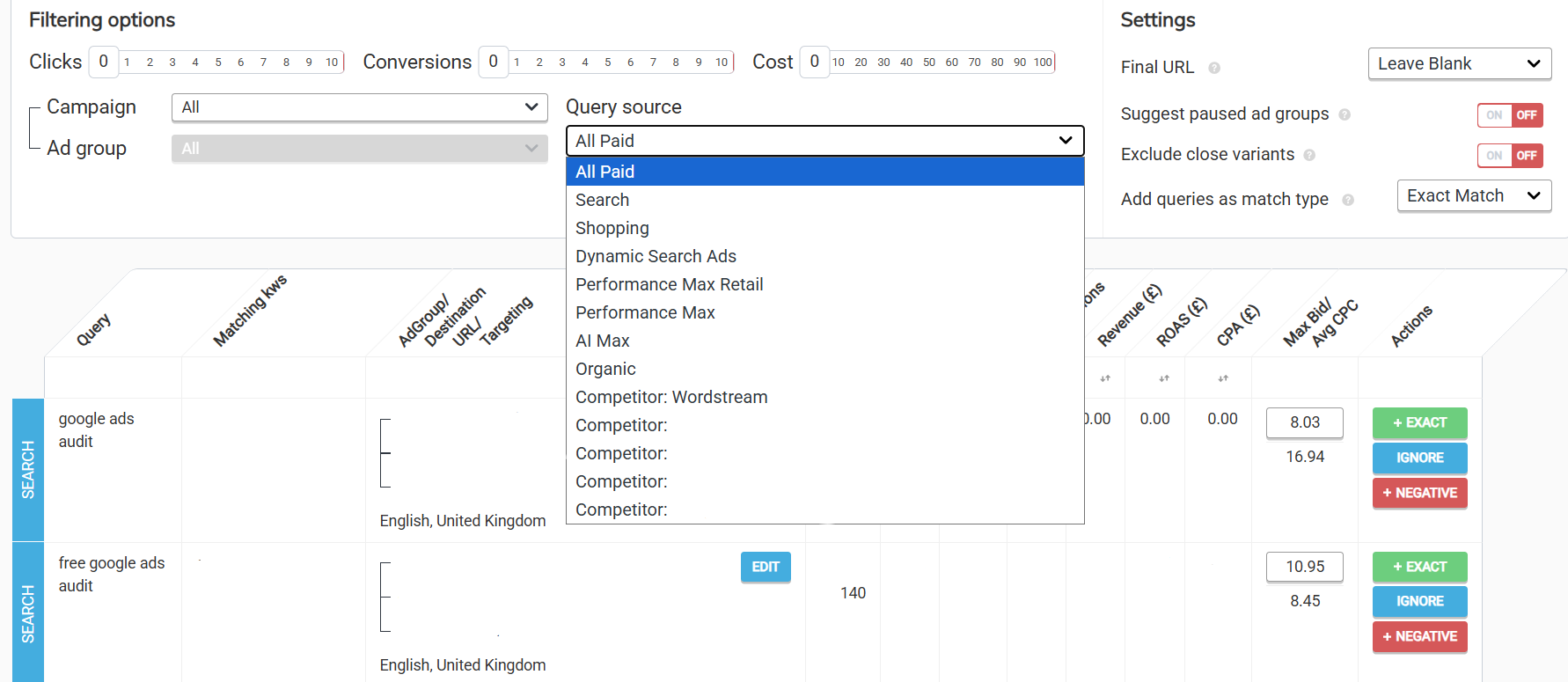
Task: Toggle Suggest paused ad groups switch
Action: click(1509, 115)
